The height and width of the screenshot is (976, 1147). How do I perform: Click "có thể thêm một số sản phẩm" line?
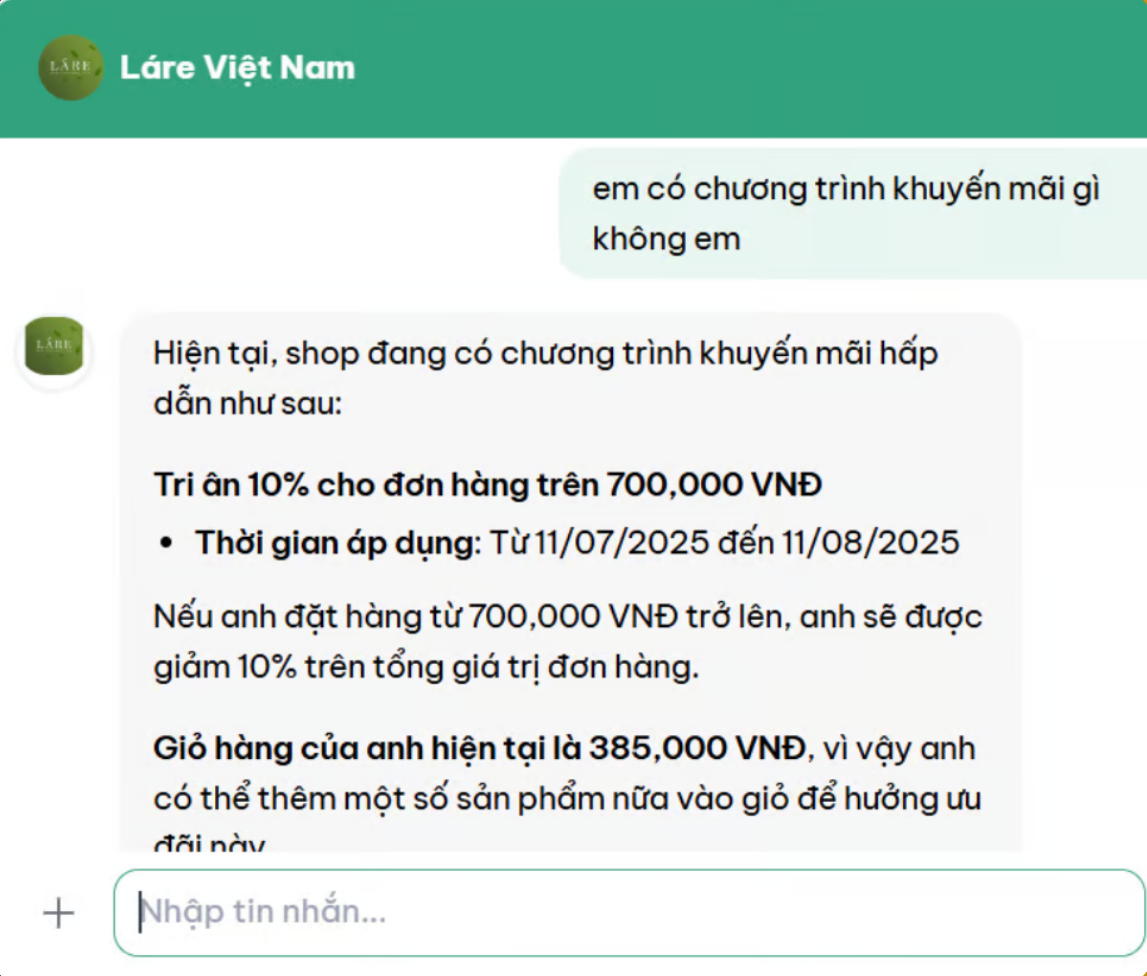[x=567, y=800]
